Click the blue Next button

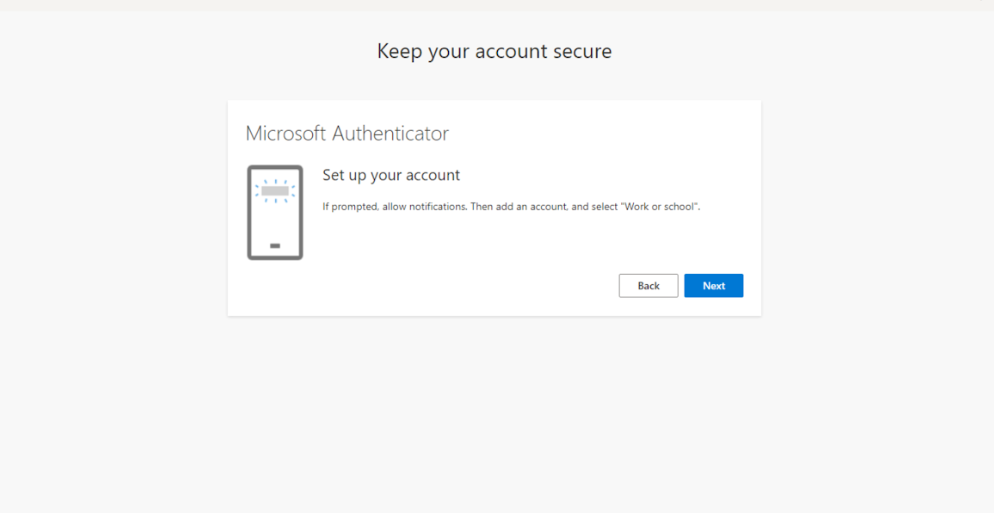[x=713, y=286]
